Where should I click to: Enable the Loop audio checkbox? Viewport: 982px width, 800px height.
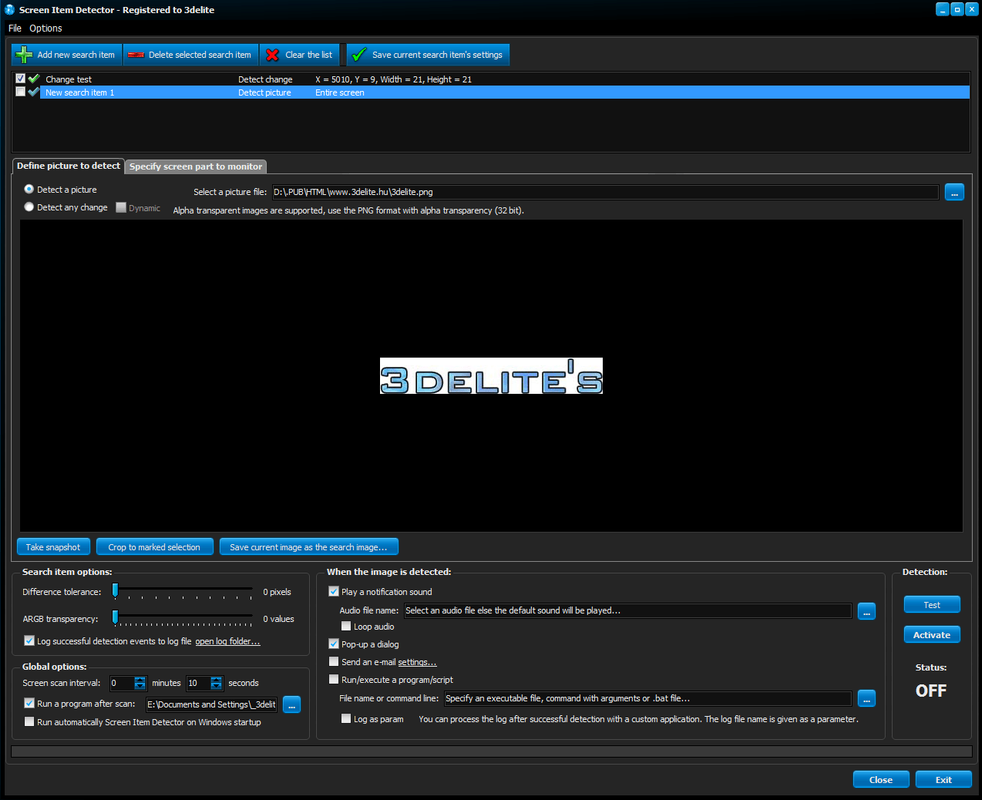click(346, 626)
